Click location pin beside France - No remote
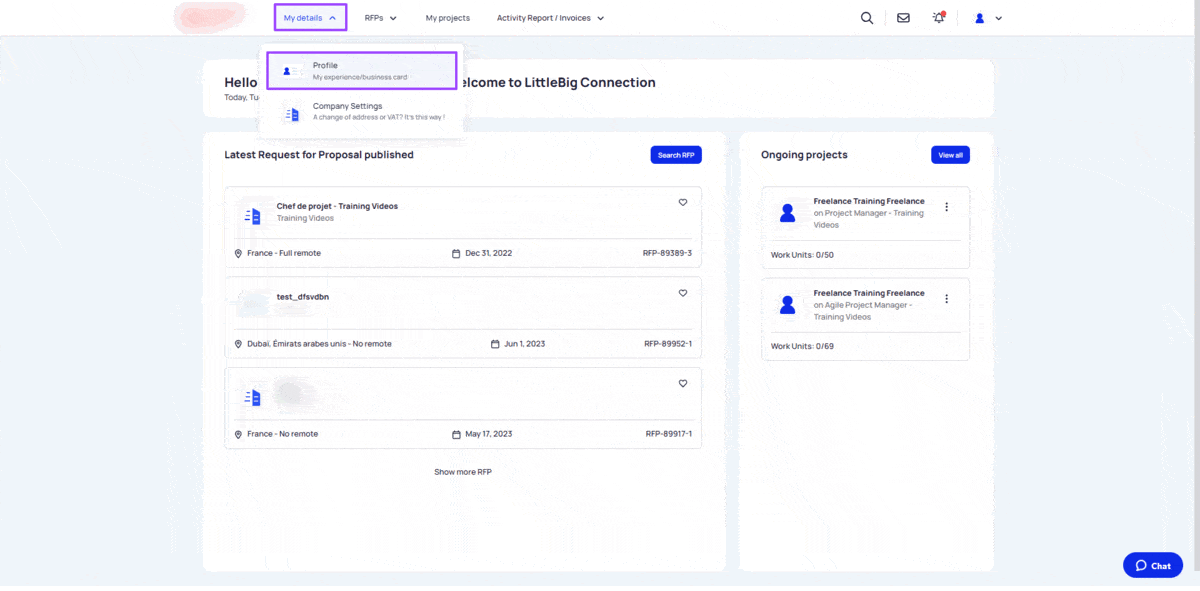The width and height of the screenshot is (1200, 591). tap(238, 434)
